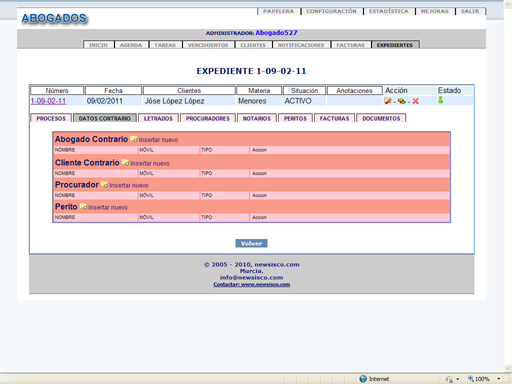Open the CONFIGURACIÓN menu
Viewport: 512px width, 384px height.
click(331, 11)
